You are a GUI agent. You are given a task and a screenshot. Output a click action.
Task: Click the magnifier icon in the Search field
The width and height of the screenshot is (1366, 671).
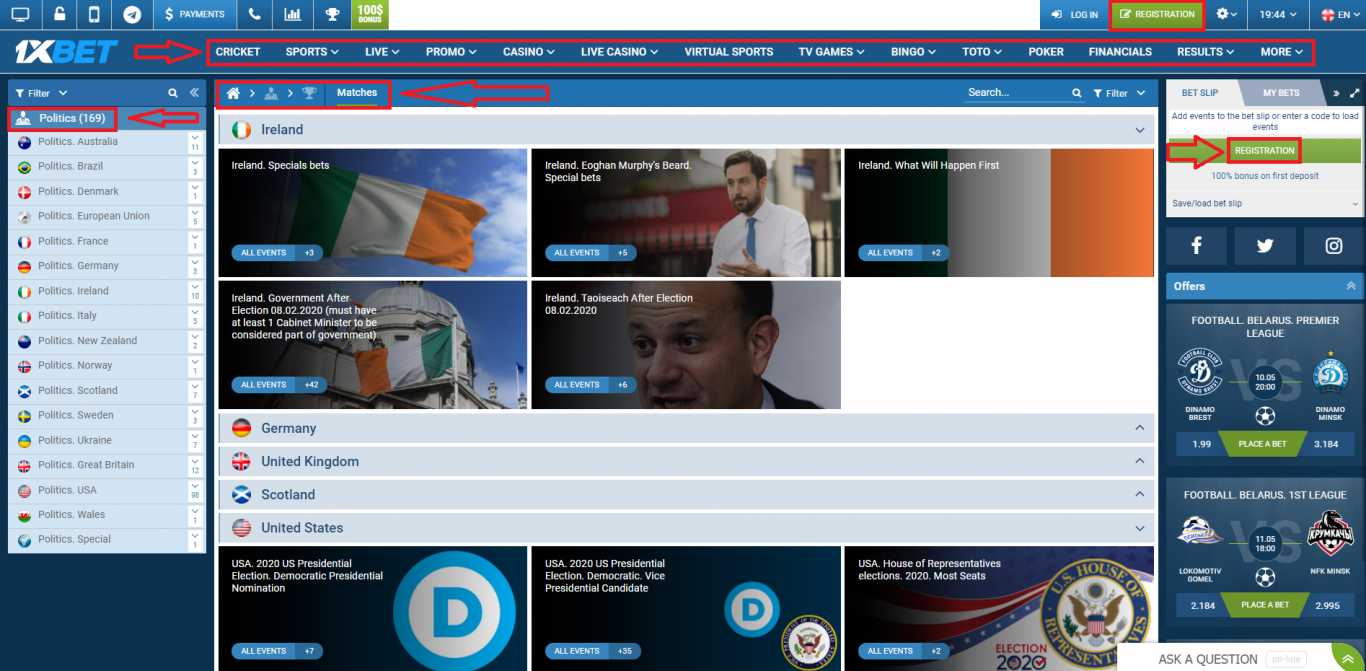1077,93
